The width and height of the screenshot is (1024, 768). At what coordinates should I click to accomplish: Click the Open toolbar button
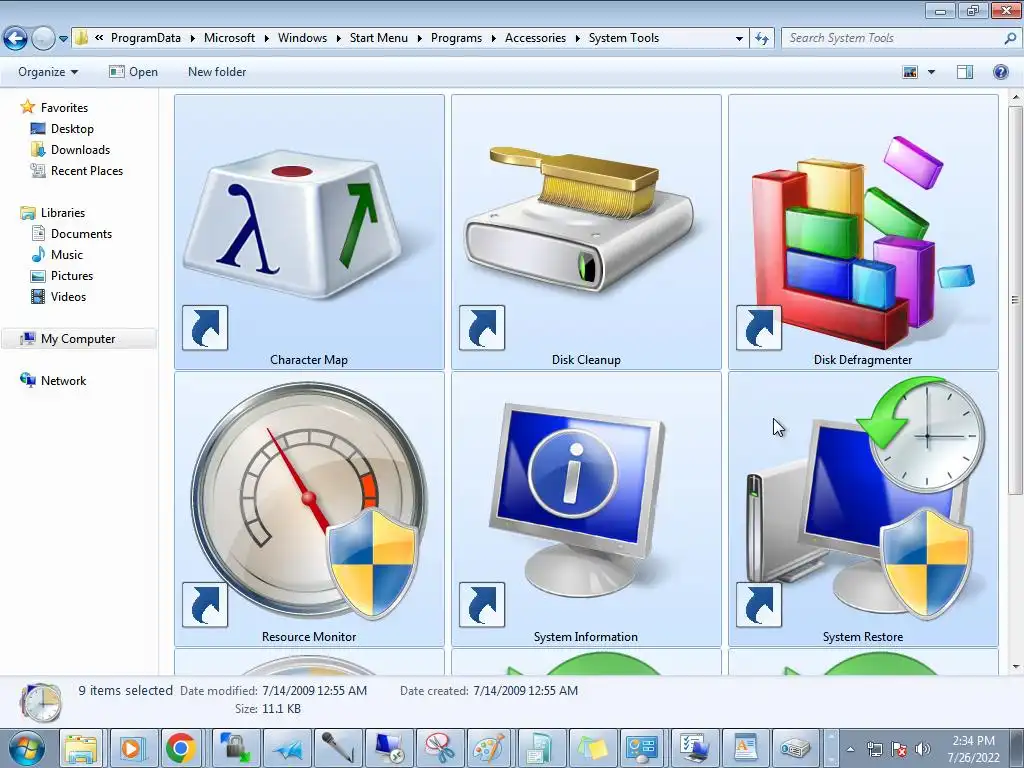tap(133, 72)
